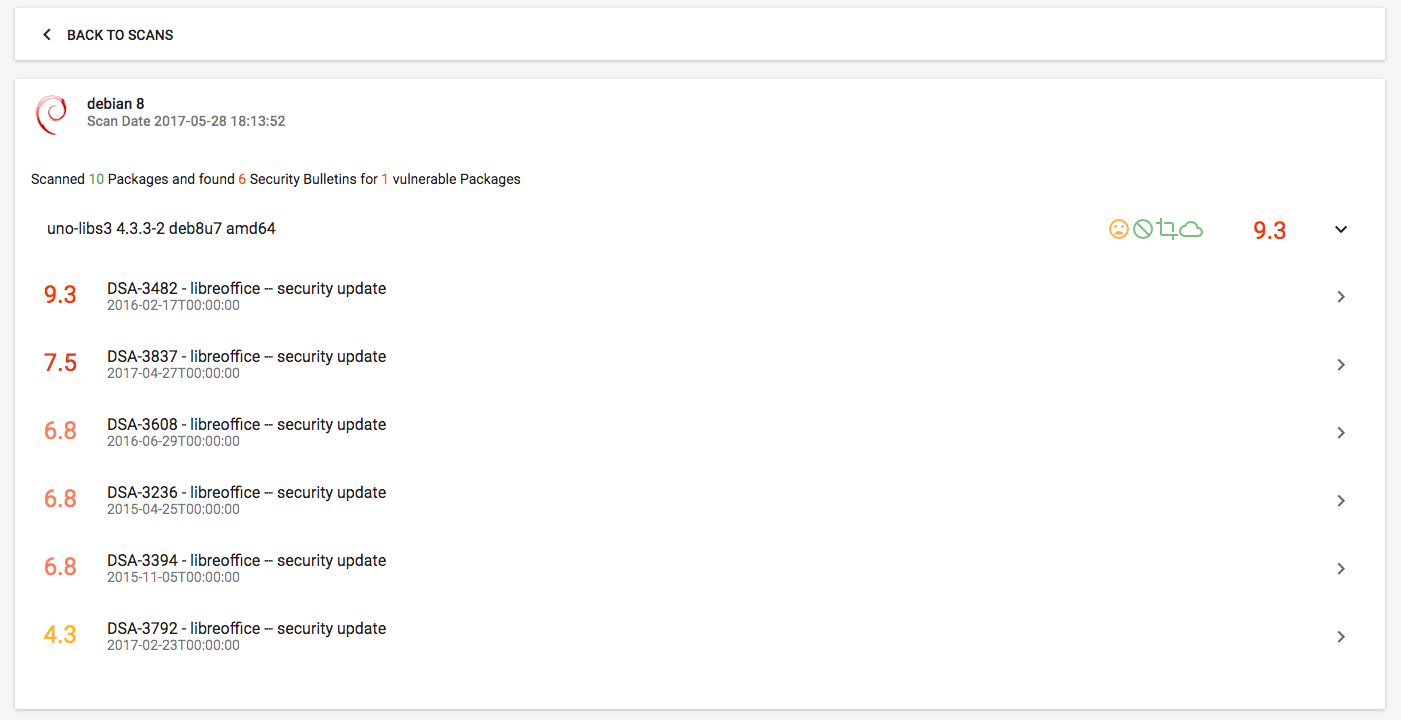Image resolution: width=1401 pixels, height=720 pixels.
Task: Click the red 9.3 overall score
Action: click(x=1268, y=230)
